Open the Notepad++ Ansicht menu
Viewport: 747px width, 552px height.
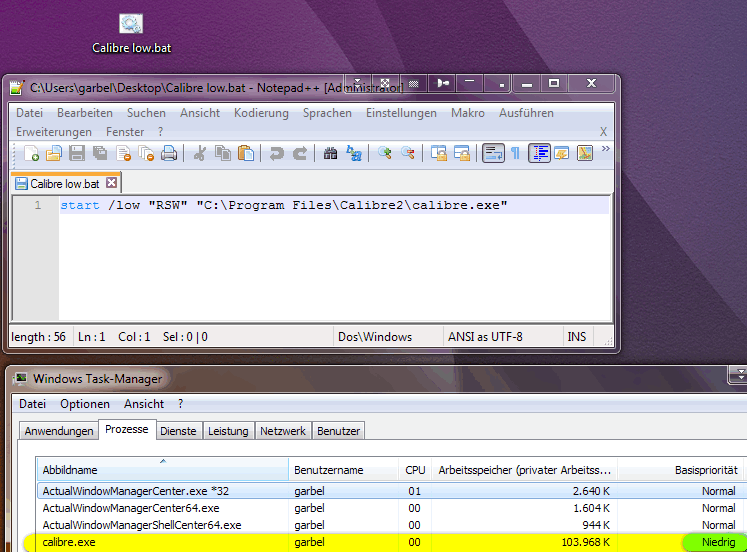pyautogui.click(x=200, y=113)
